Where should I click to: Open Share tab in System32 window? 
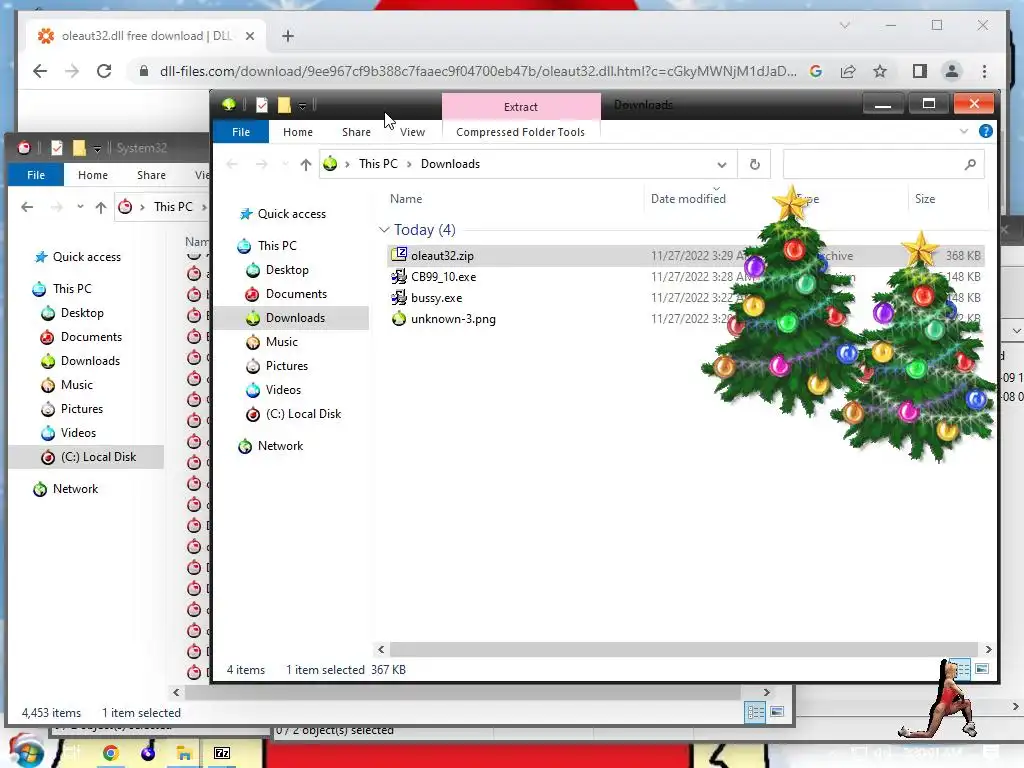[152, 175]
